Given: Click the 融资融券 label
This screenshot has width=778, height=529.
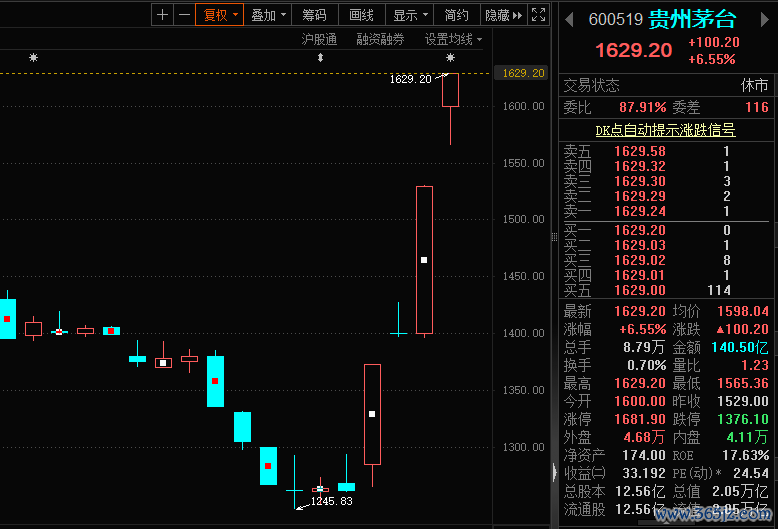Looking at the screenshot, I should pos(380,39).
